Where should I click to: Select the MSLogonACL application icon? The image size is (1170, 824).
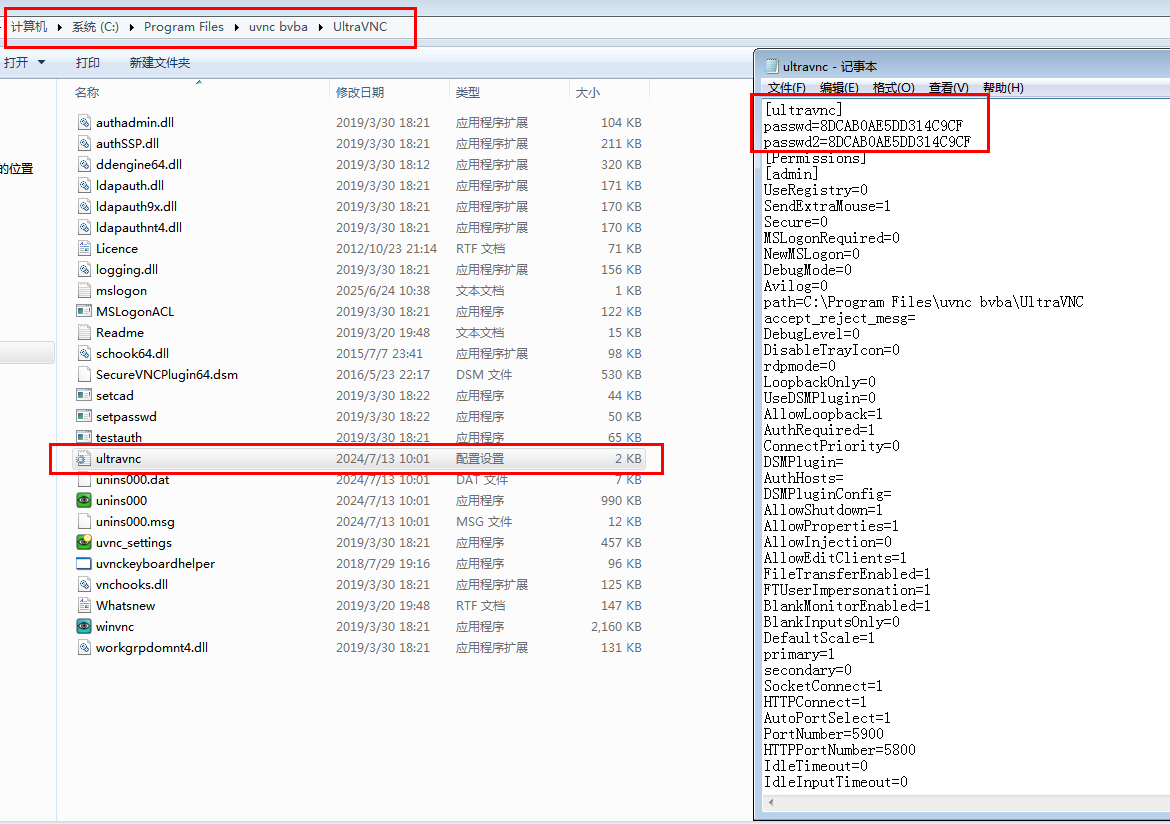point(84,311)
